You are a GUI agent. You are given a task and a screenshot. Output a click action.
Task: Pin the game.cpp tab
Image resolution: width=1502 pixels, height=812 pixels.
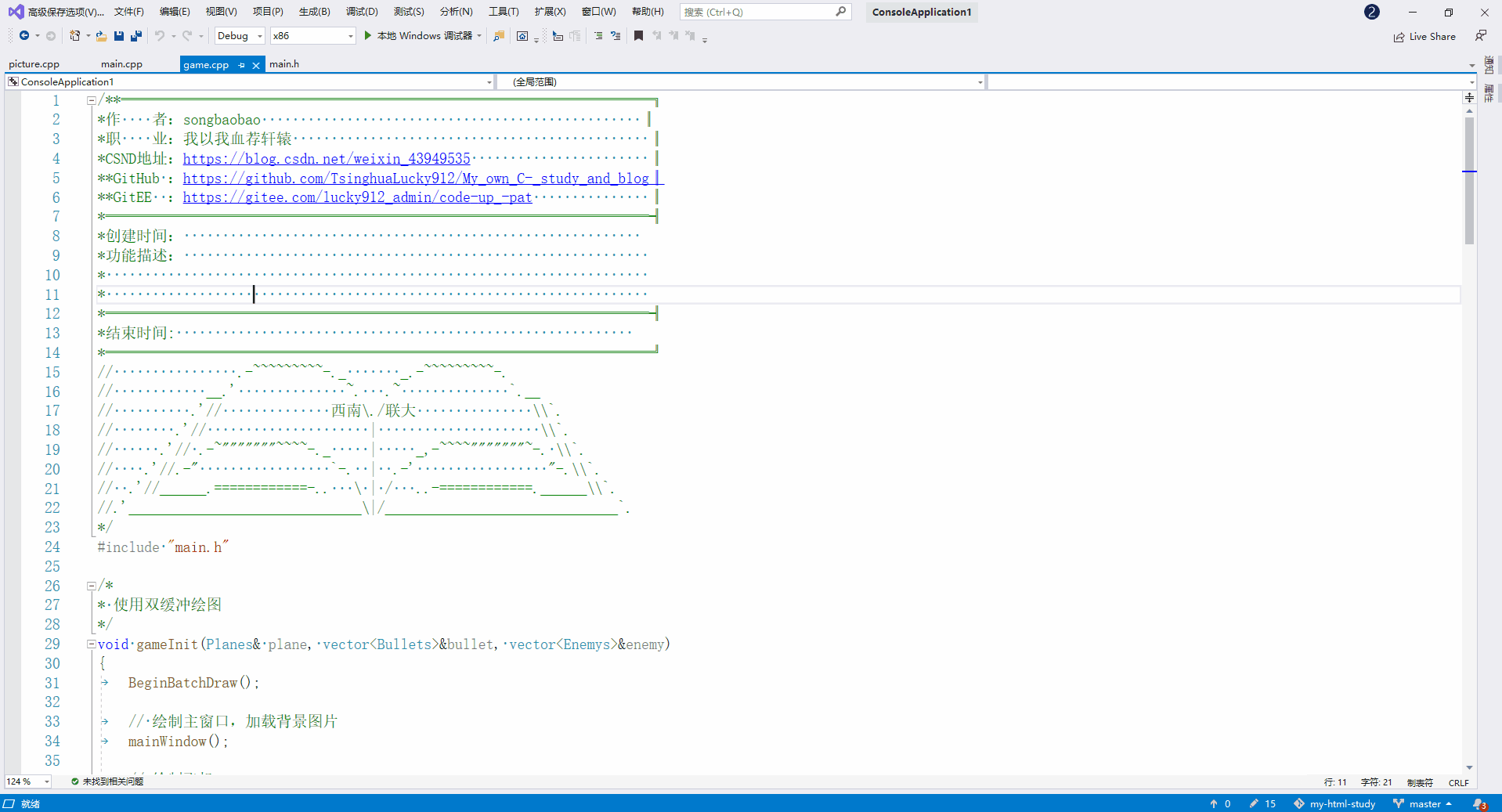click(242, 65)
